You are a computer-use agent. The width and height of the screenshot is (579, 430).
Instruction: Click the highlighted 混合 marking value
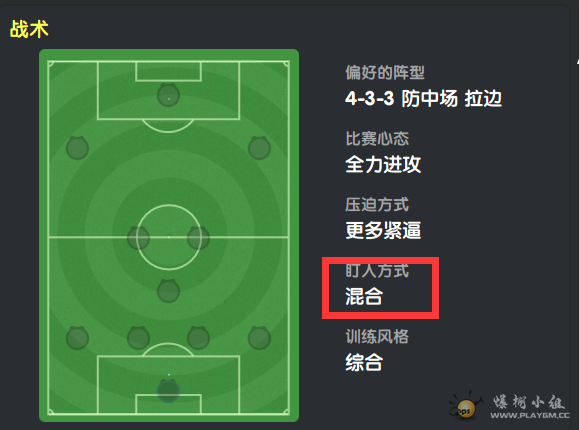pos(364,296)
